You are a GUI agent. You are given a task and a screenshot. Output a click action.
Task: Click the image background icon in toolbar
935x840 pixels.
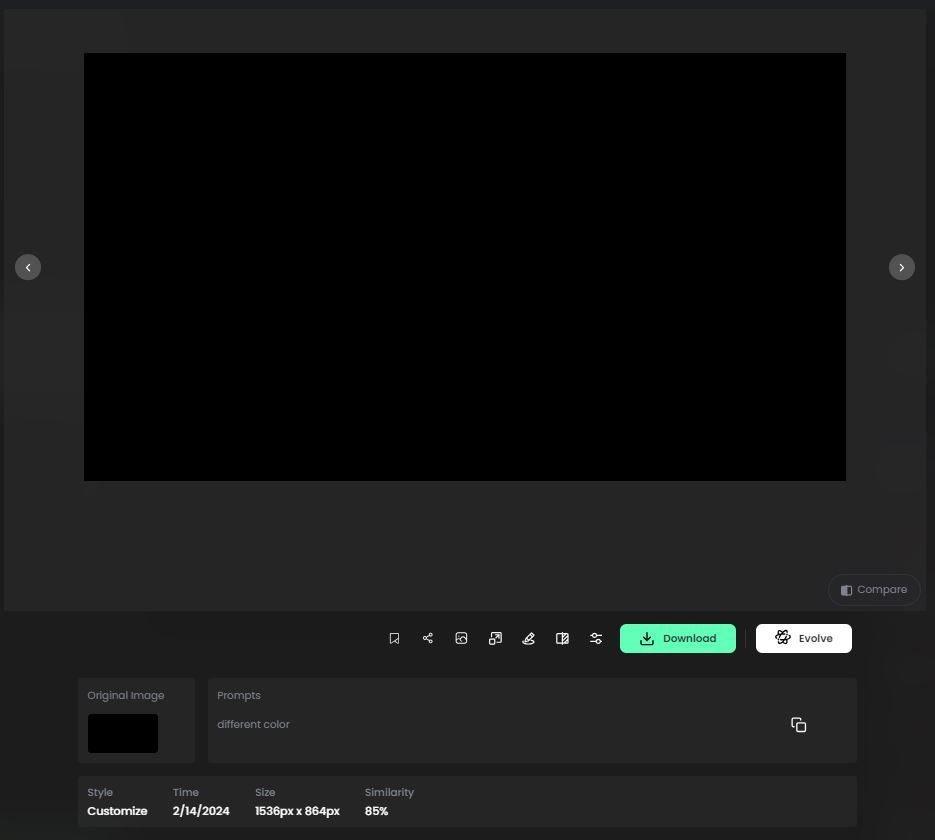[x=461, y=638]
